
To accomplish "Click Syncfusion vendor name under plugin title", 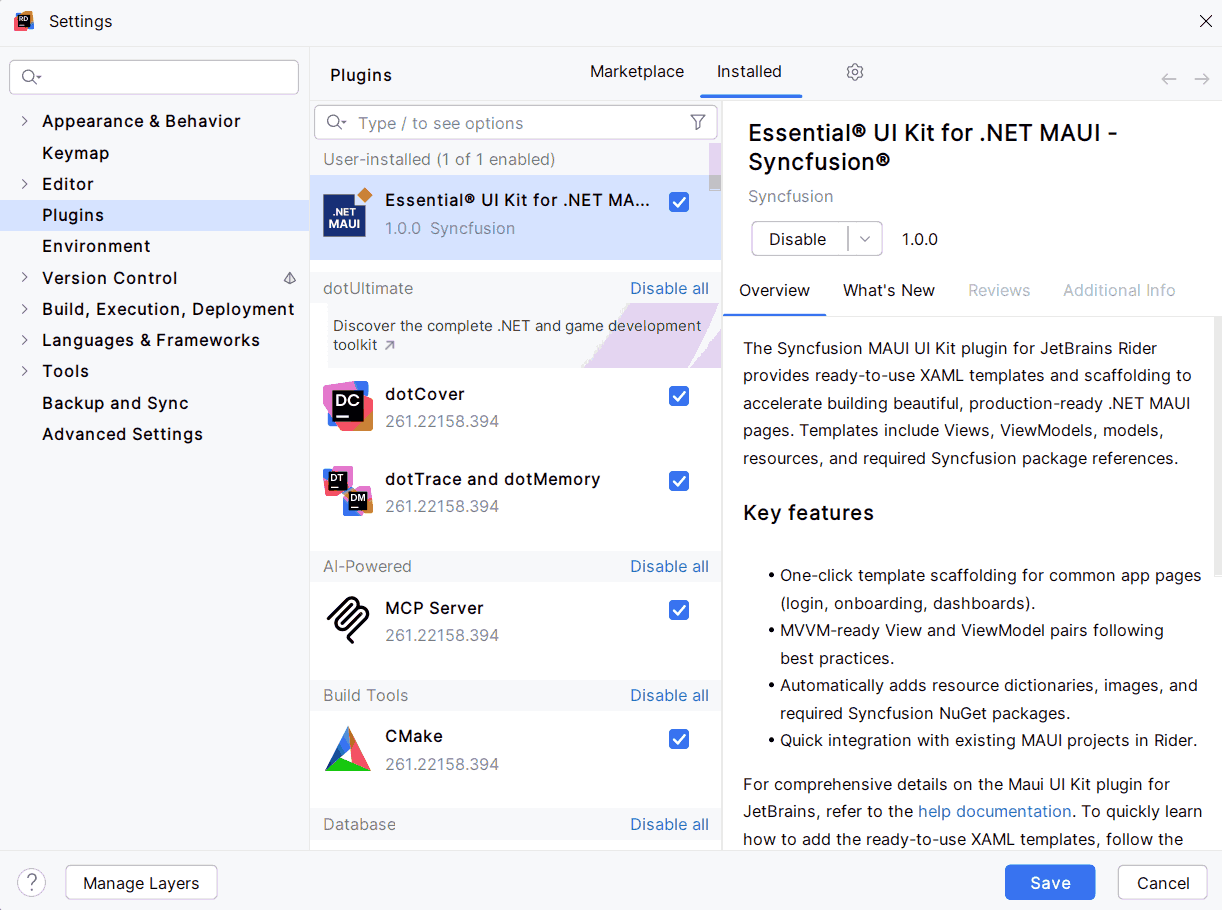I will pyautogui.click(x=790, y=196).
